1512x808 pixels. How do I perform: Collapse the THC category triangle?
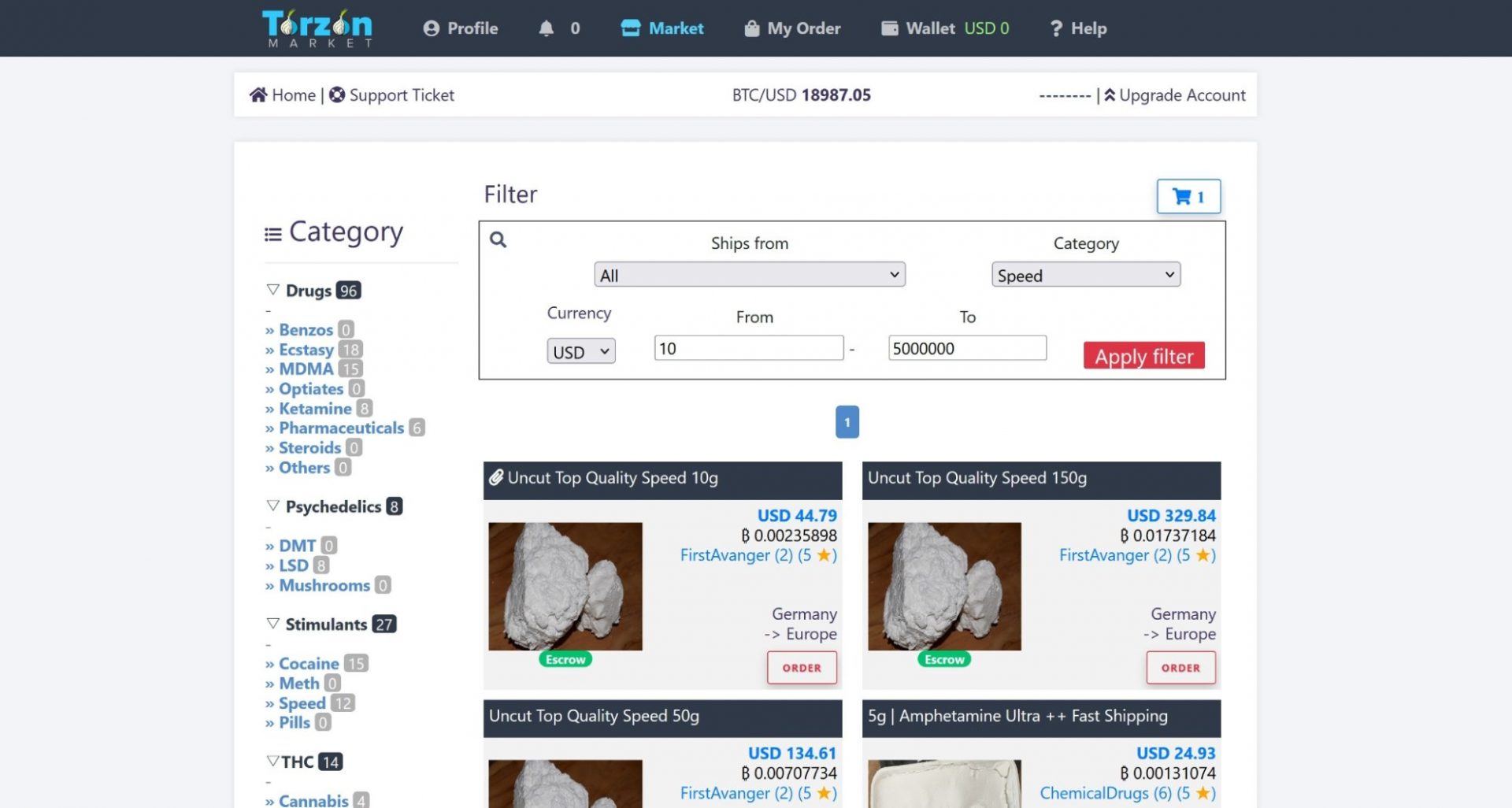[272, 762]
